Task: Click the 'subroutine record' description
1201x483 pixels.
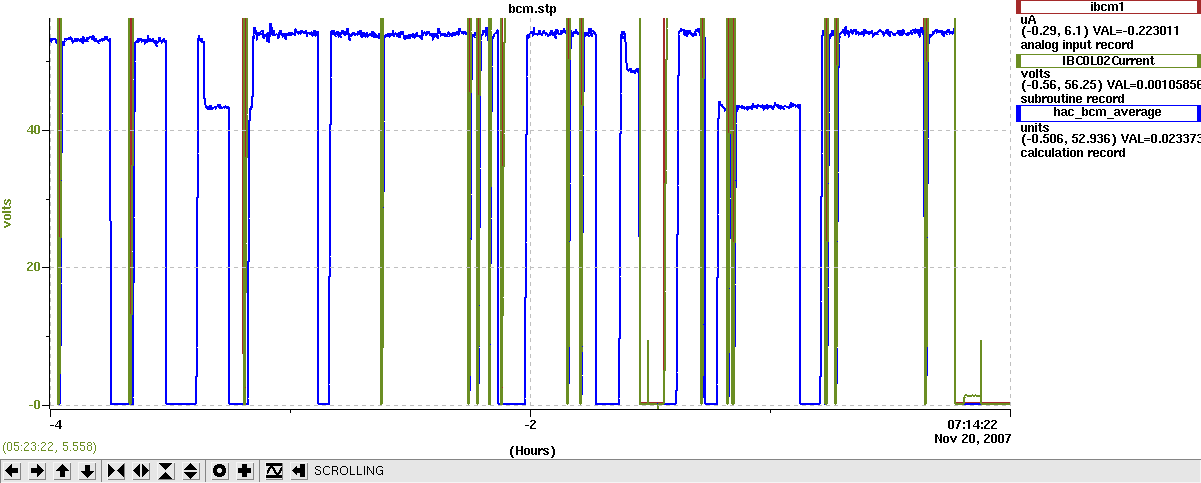Action: point(1073,99)
